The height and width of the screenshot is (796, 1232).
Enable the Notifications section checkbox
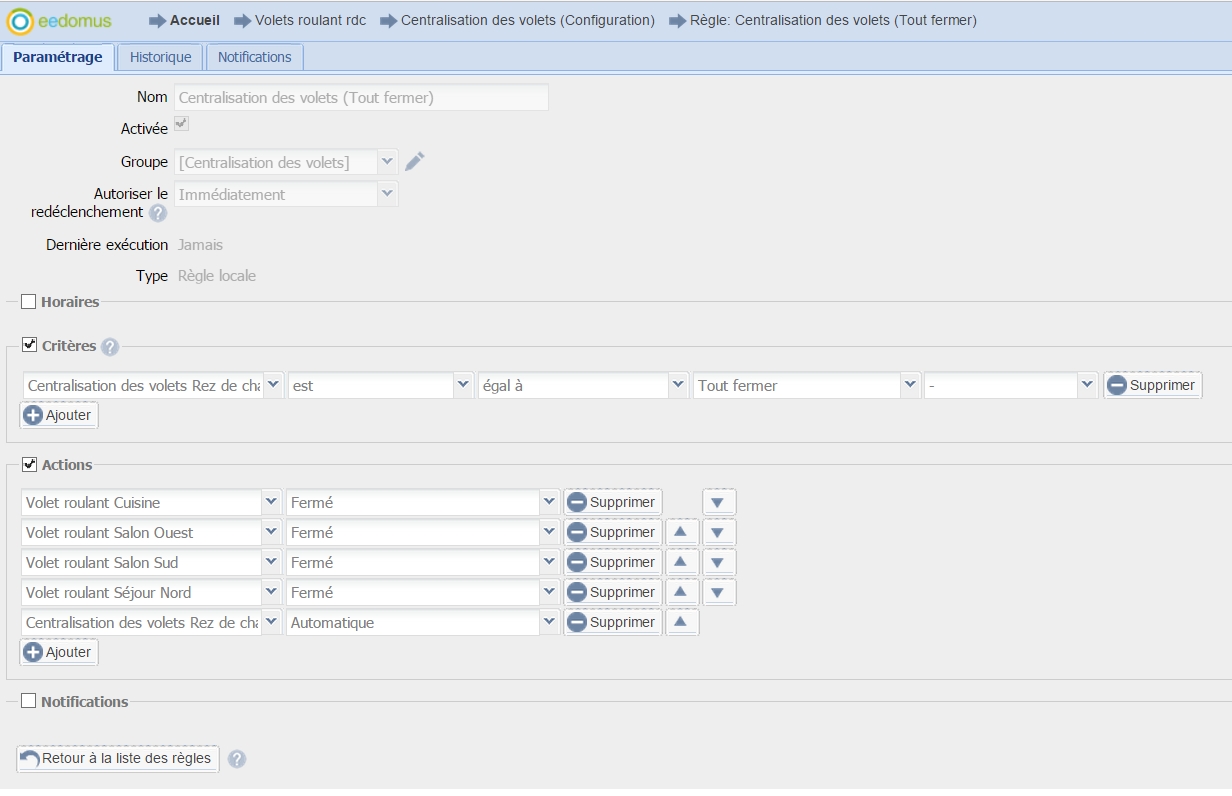tap(28, 702)
